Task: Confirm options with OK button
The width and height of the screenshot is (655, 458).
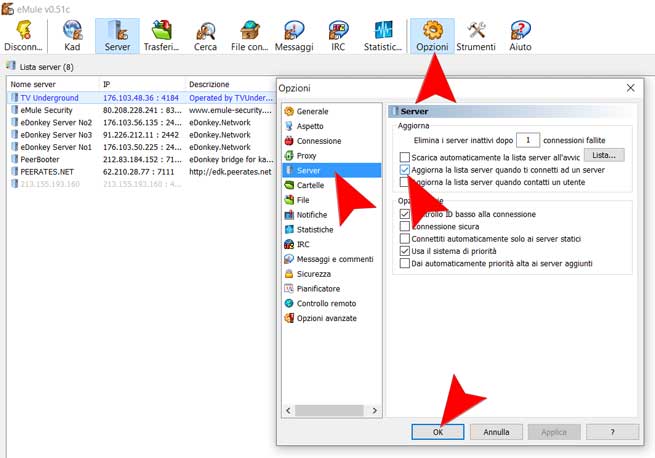Action: point(438,432)
